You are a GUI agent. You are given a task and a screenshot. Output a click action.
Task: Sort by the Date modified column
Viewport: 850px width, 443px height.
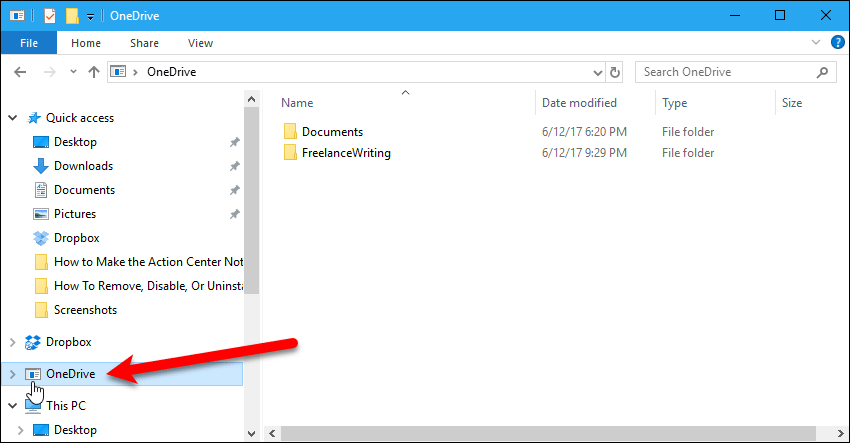(x=579, y=102)
